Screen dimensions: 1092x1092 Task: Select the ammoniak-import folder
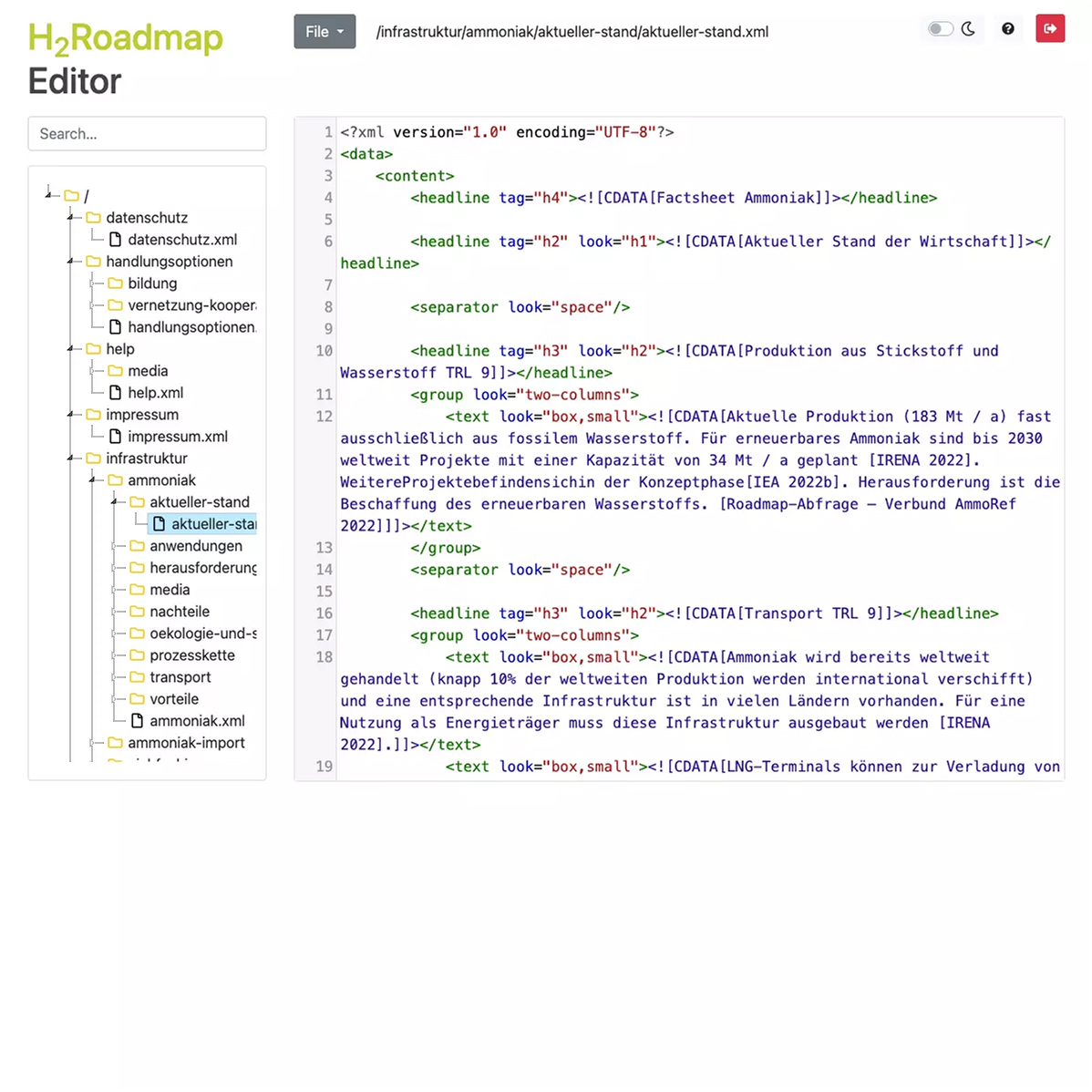(x=186, y=743)
